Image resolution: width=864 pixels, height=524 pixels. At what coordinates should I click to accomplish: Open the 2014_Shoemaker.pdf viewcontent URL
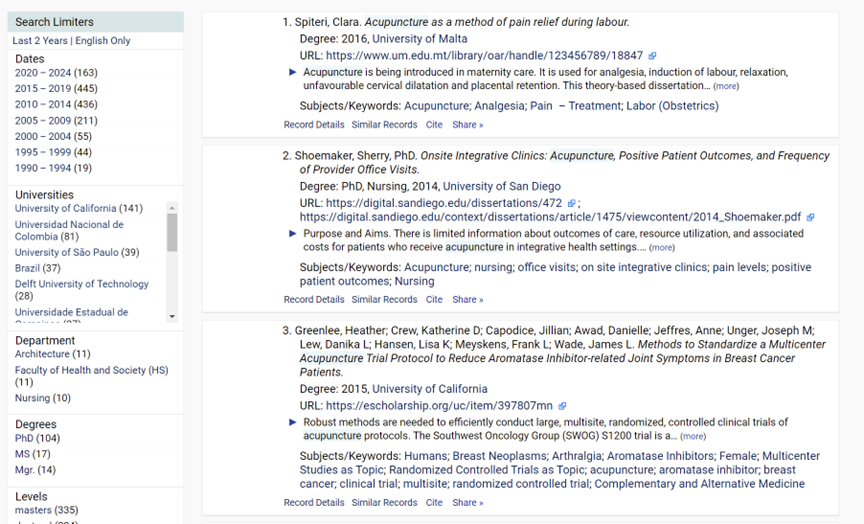tap(550, 217)
